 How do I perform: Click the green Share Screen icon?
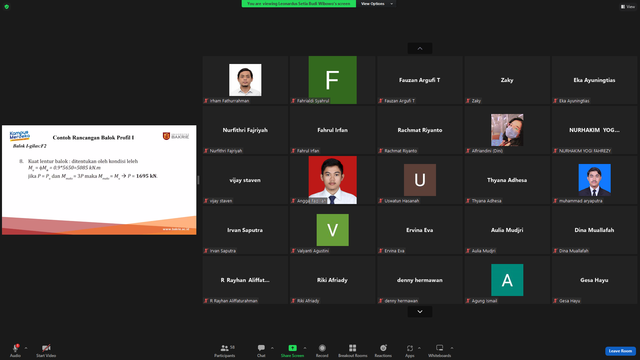[x=293, y=348]
